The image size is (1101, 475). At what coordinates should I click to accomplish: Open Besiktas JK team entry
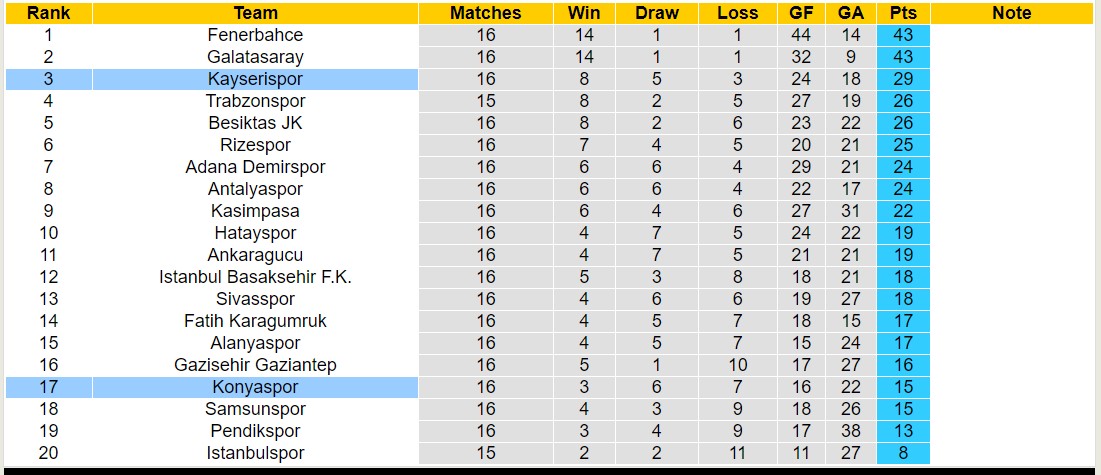[x=255, y=123]
